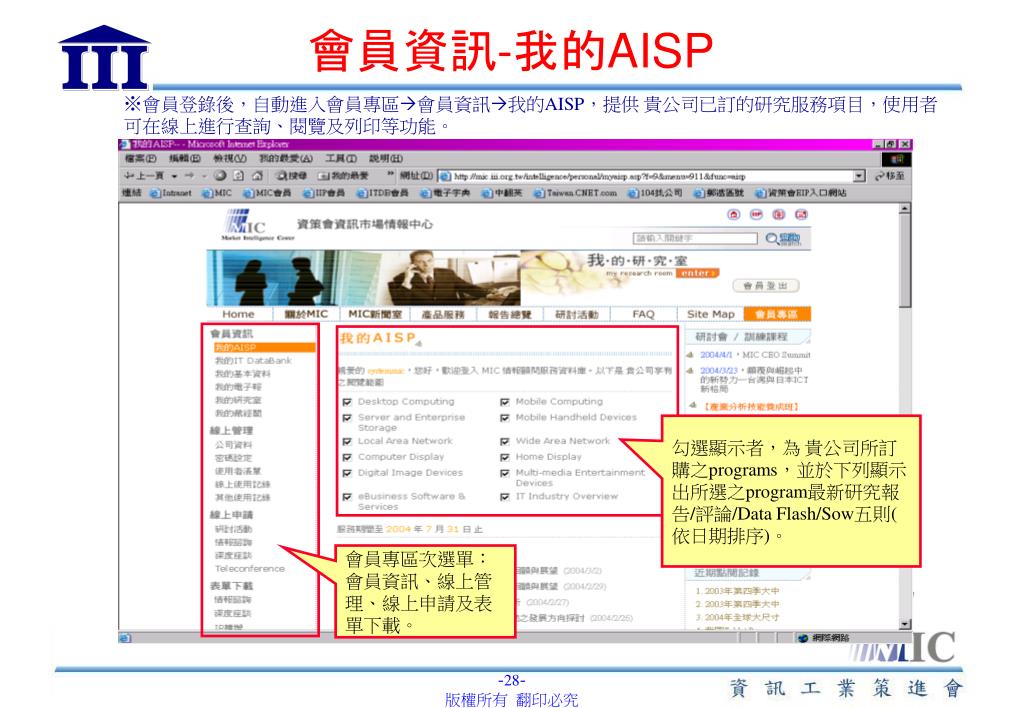This screenshot has height=708, width=1023.
Task: Toggle the Home Display checkbox
Action: pyautogui.click(x=504, y=457)
